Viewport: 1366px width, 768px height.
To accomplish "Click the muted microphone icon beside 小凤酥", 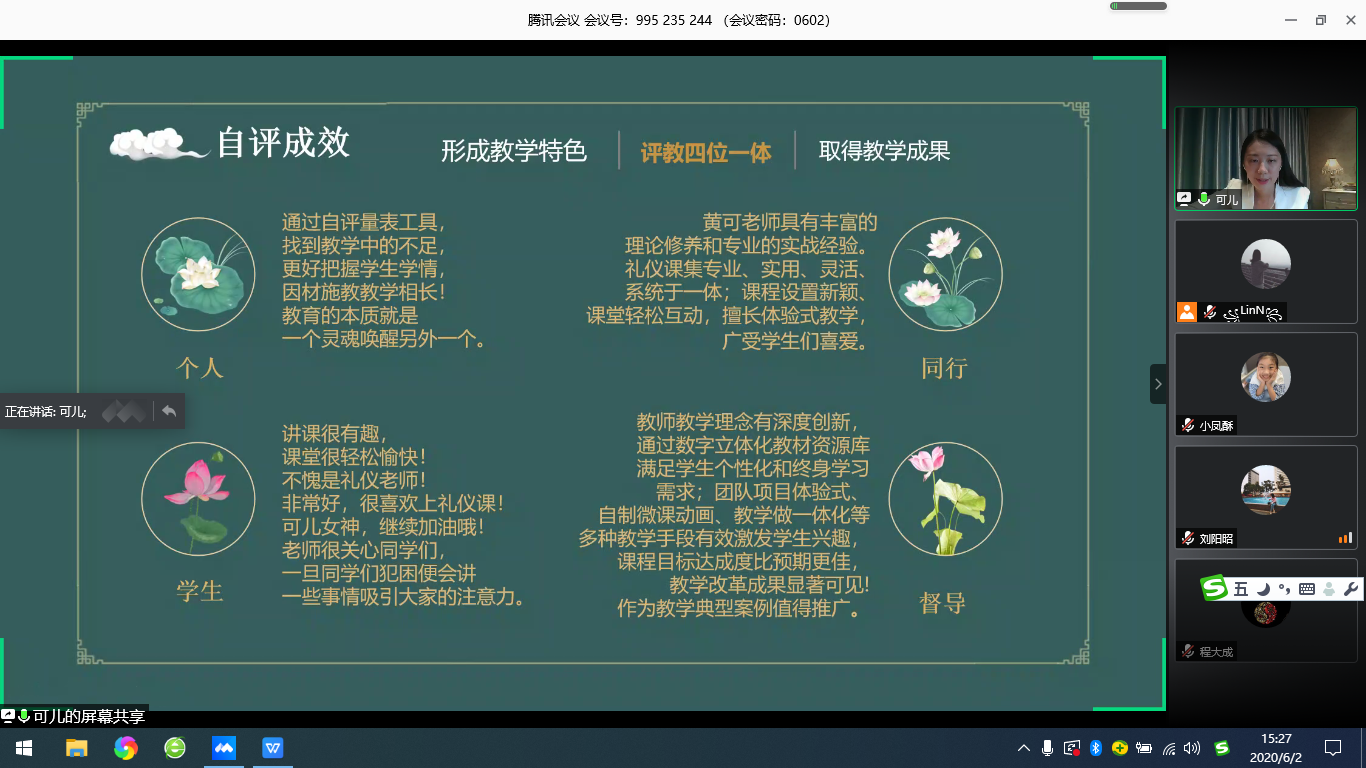I will click(1188, 426).
